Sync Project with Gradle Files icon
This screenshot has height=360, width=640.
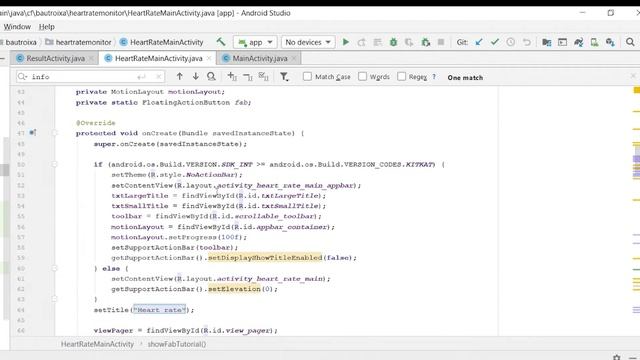point(578,42)
